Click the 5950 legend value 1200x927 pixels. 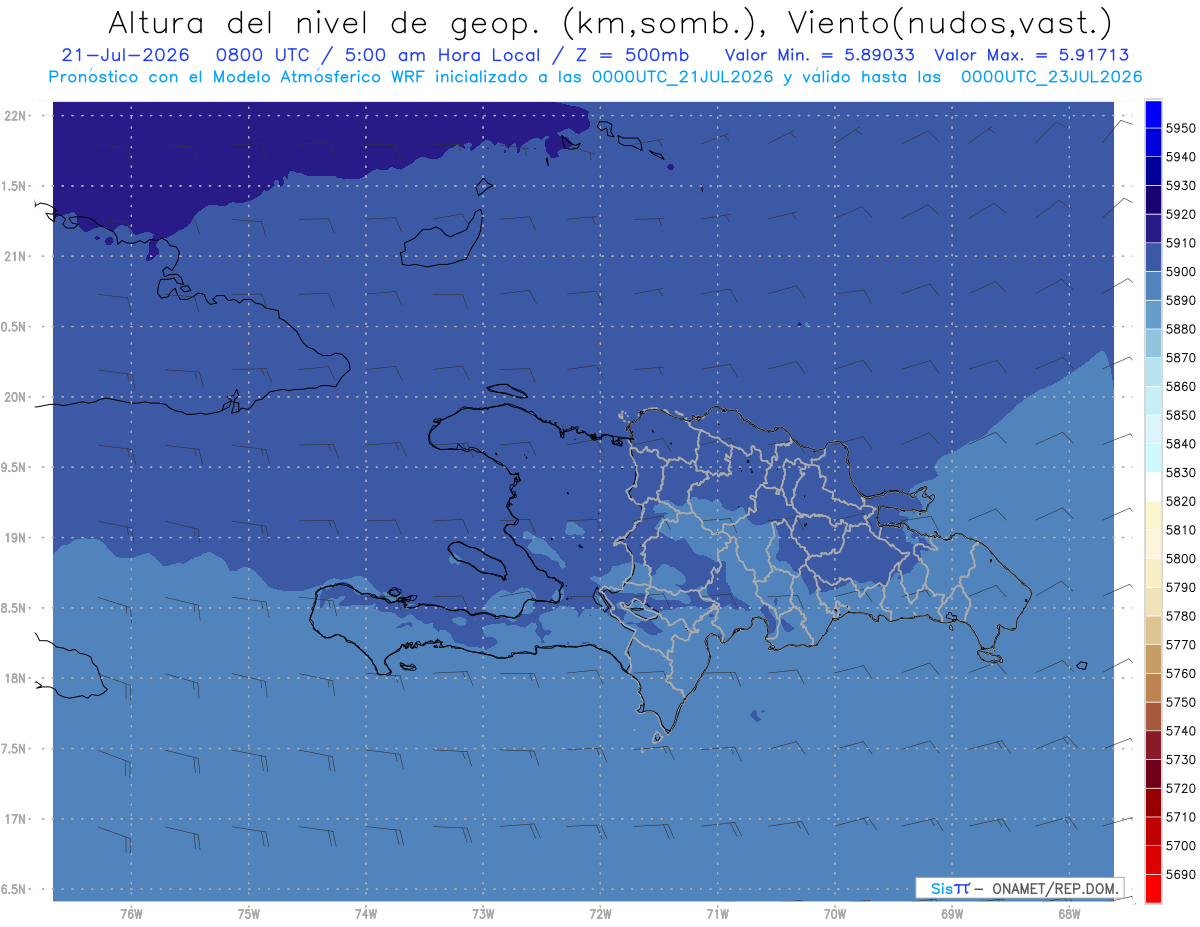pyautogui.click(x=1180, y=128)
